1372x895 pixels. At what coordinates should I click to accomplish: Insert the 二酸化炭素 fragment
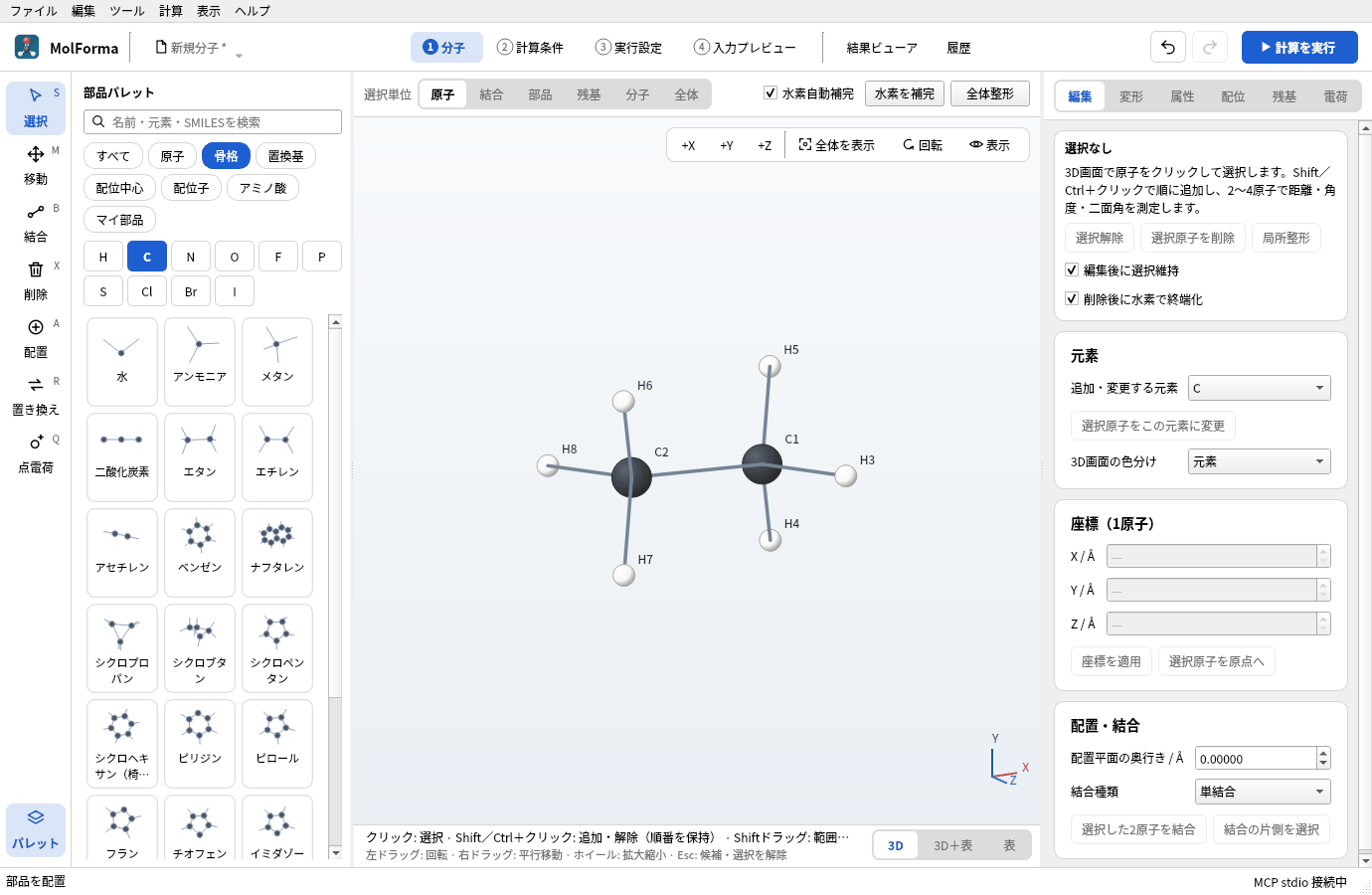122,456
